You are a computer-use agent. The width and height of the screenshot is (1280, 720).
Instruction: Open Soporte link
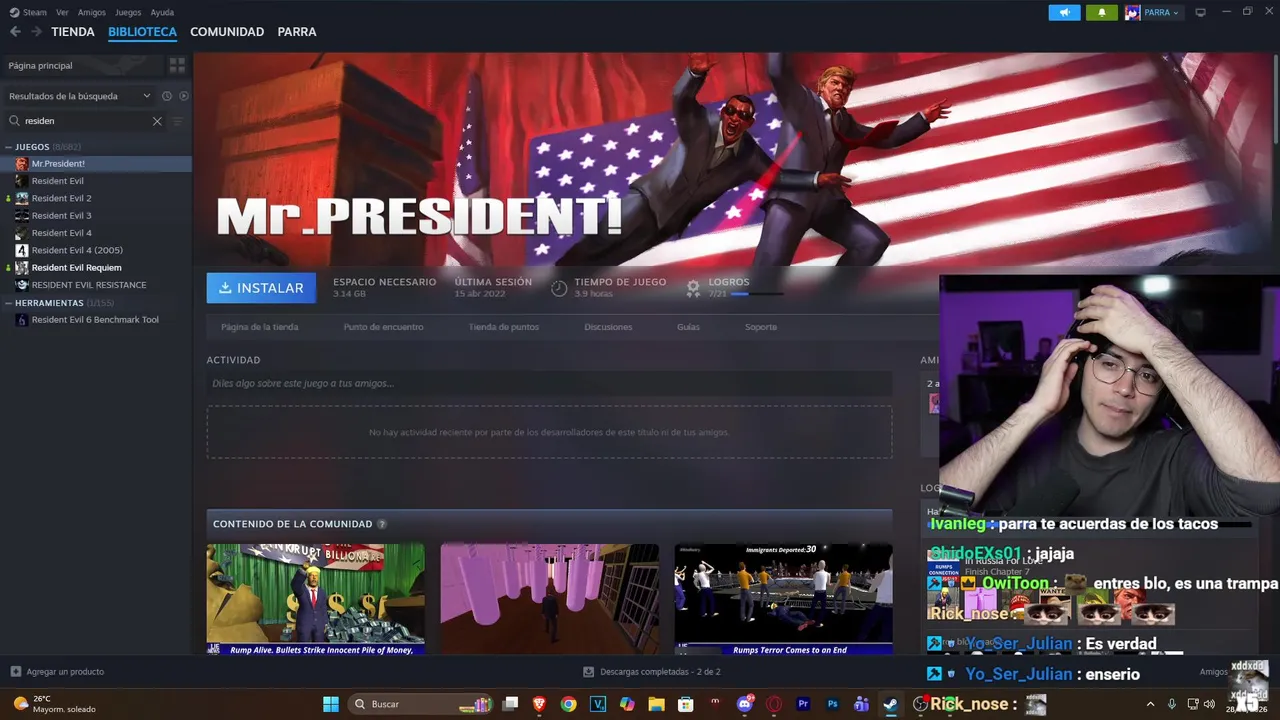(x=761, y=327)
